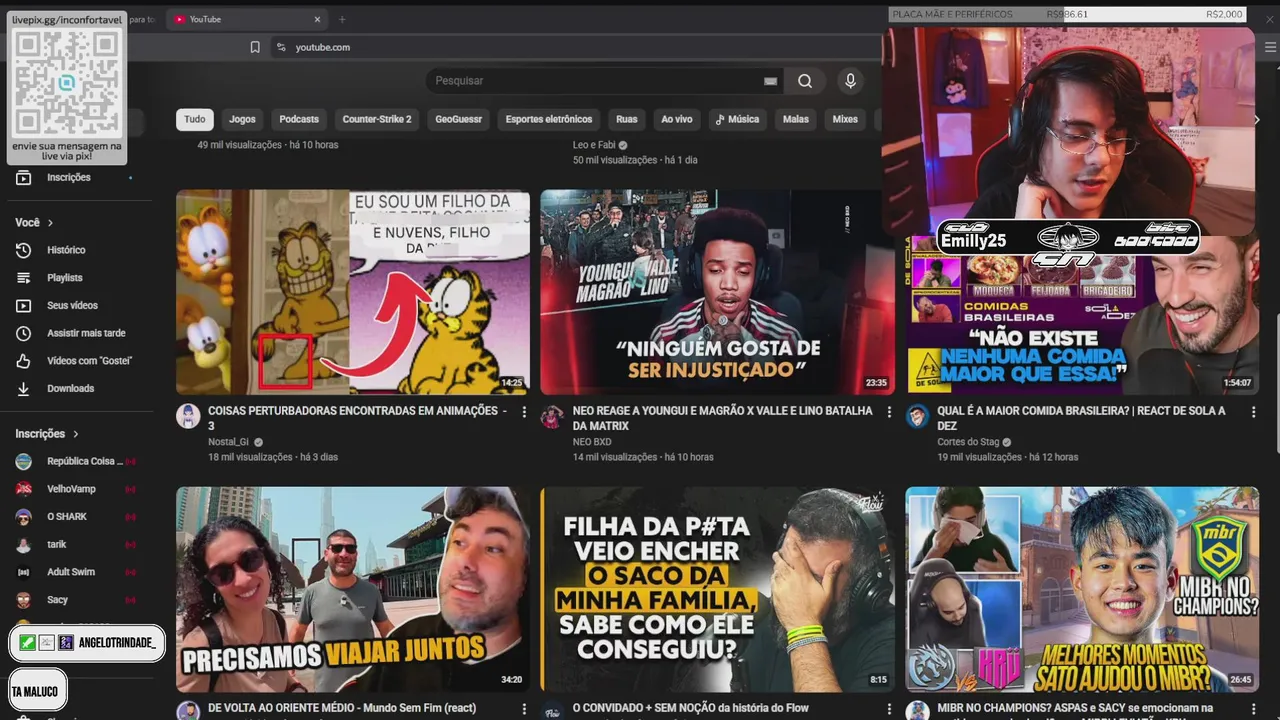This screenshot has height=720, width=1280.
Task: Open options menu for Coisas Perturbadoras video
Action: coord(524,412)
